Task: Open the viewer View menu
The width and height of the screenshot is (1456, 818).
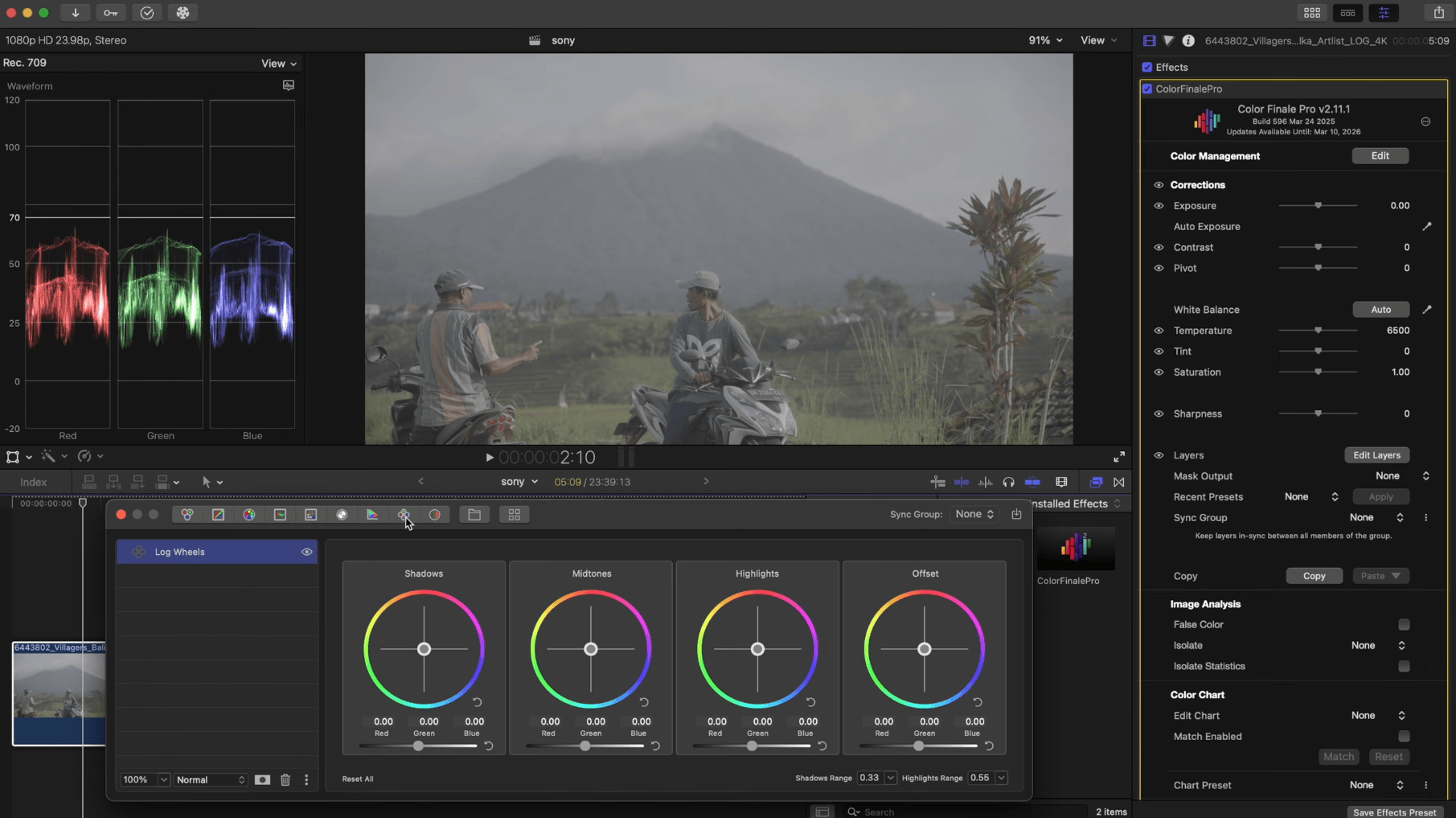Action: point(1098,40)
